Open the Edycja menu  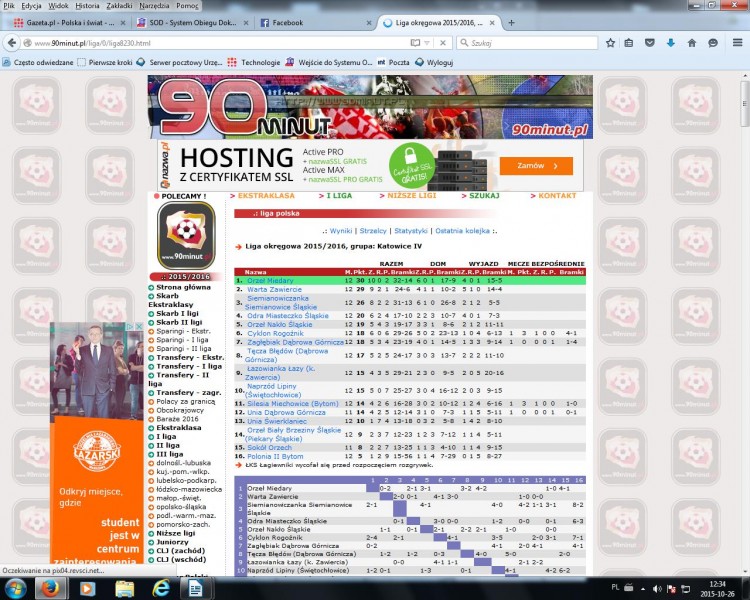click(31, 6)
